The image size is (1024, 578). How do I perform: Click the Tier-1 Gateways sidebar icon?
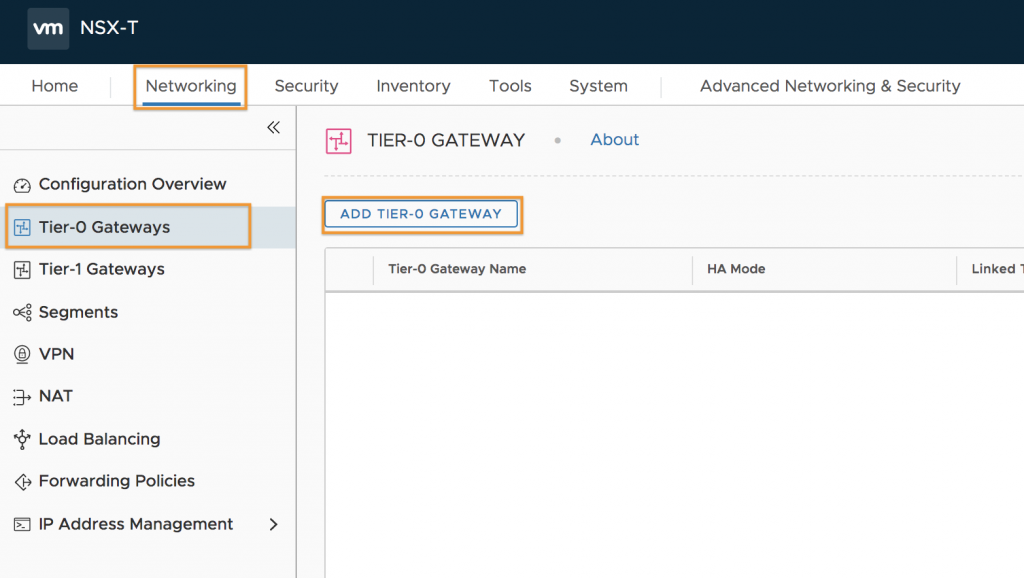click(x=22, y=270)
